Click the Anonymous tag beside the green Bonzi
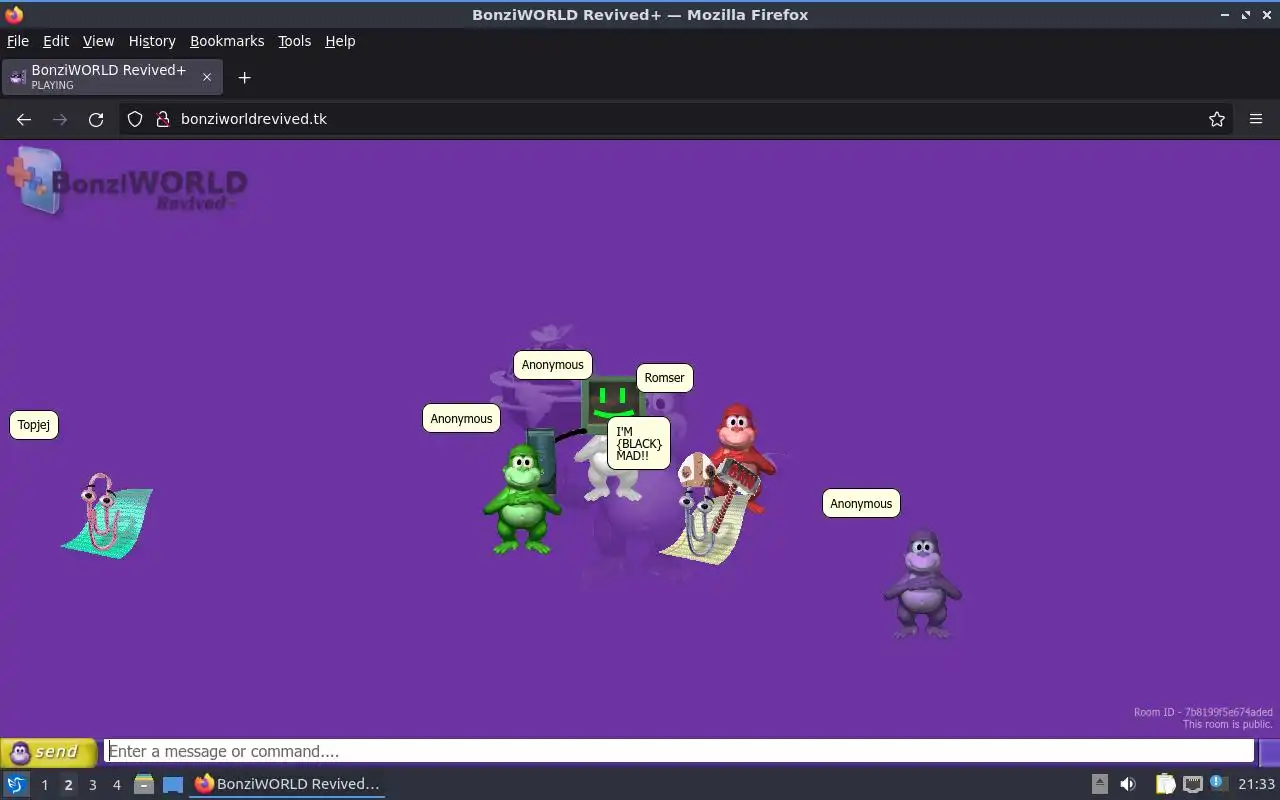 coord(461,419)
